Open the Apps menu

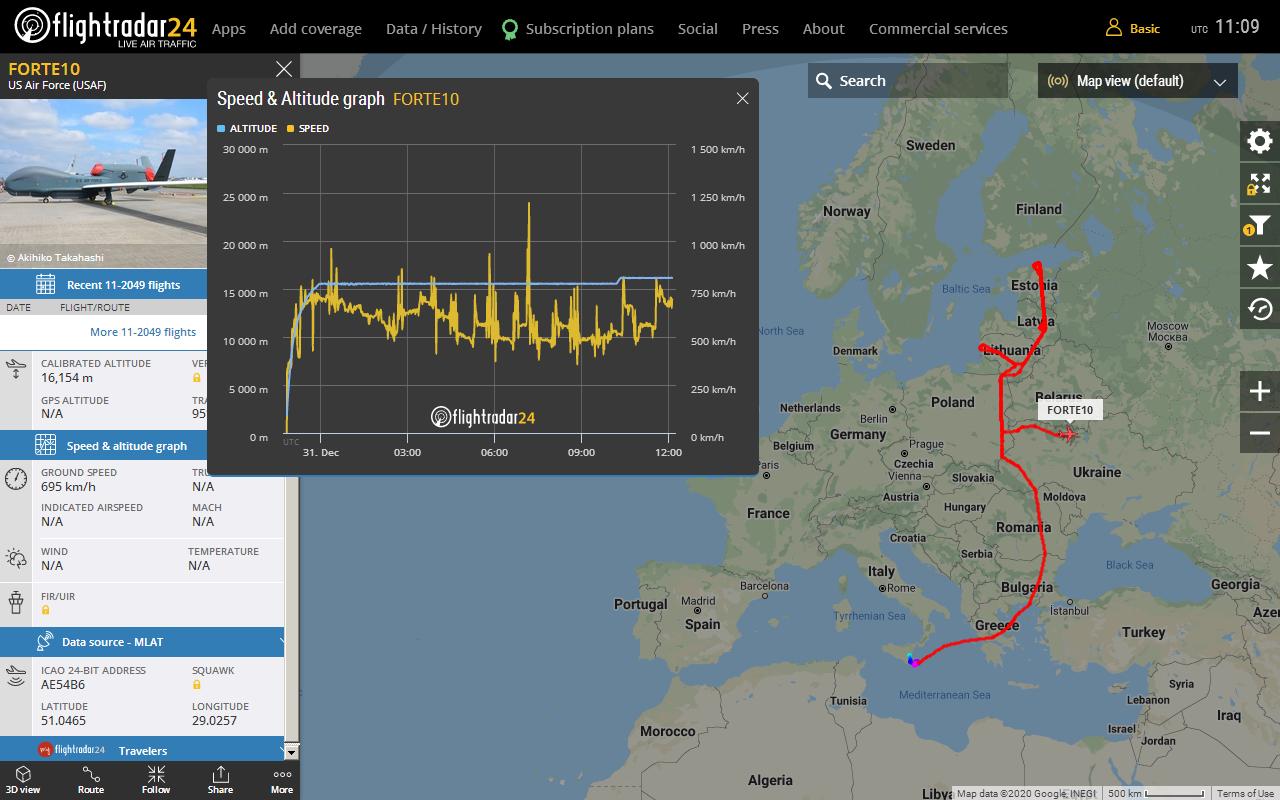pyautogui.click(x=229, y=28)
